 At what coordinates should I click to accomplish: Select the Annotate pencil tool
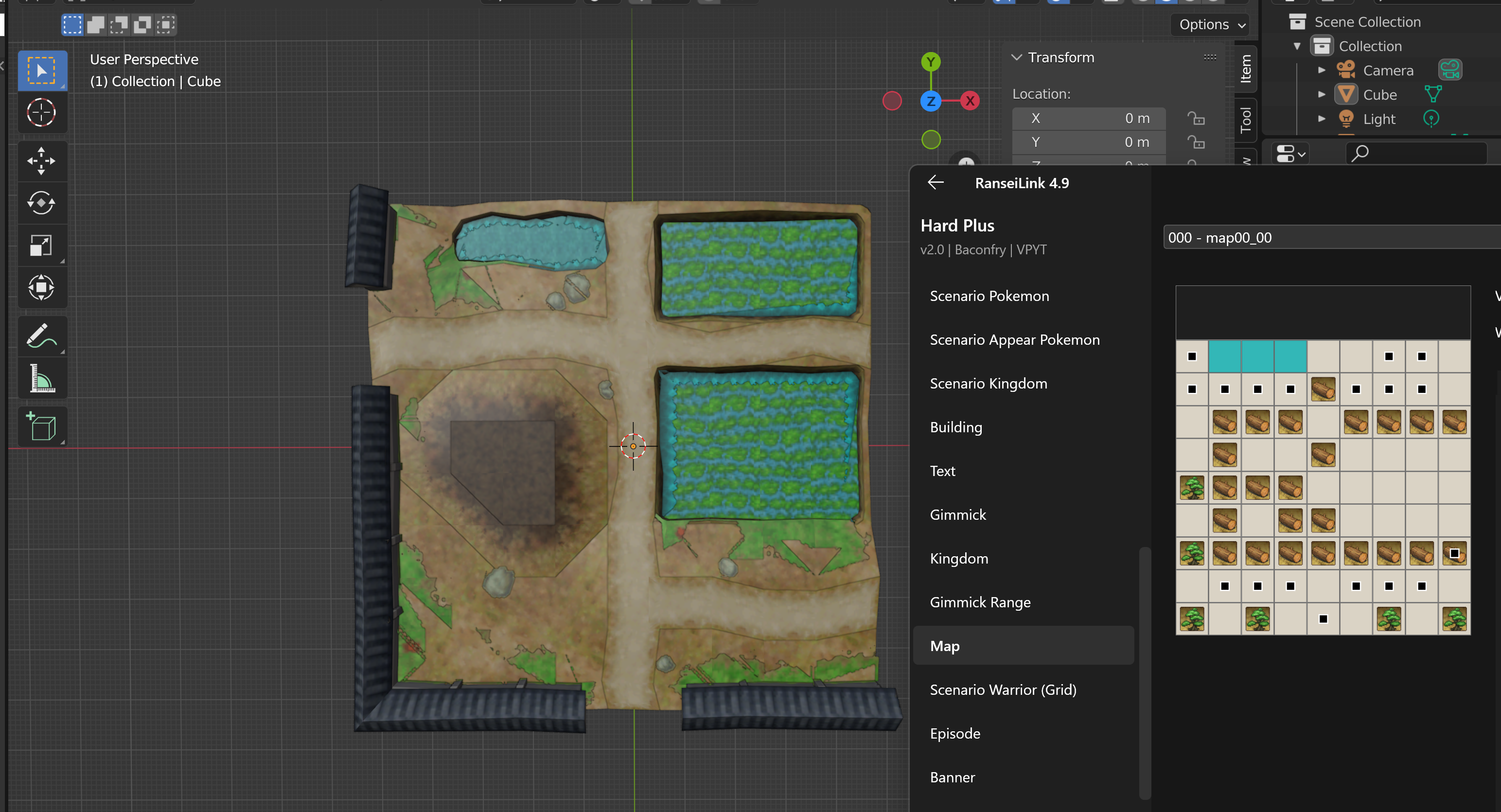(x=41, y=336)
